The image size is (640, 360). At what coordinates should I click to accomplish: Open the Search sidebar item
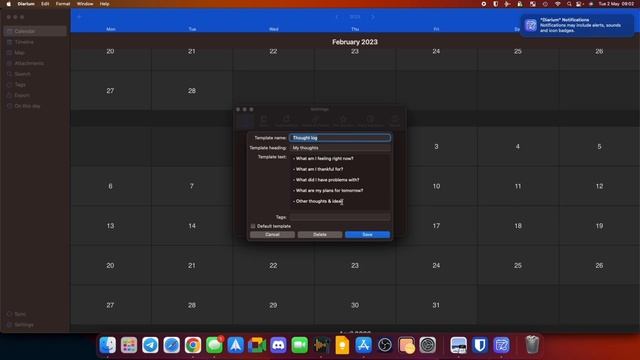[35, 74]
